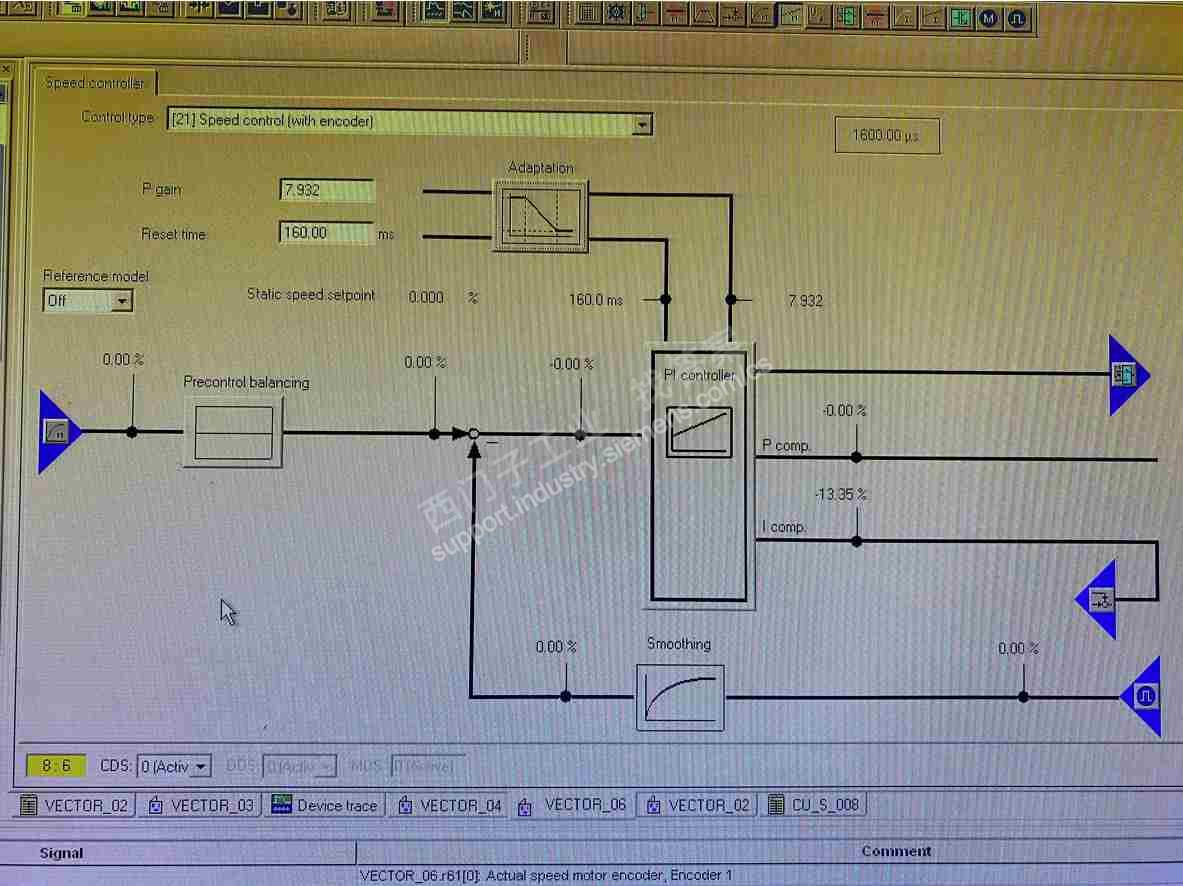The width and height of the screenshot is (1183, 886).
Task: Click the 8 : 6 status indicator
Action: pyautogui.click(x=56, y=766)
